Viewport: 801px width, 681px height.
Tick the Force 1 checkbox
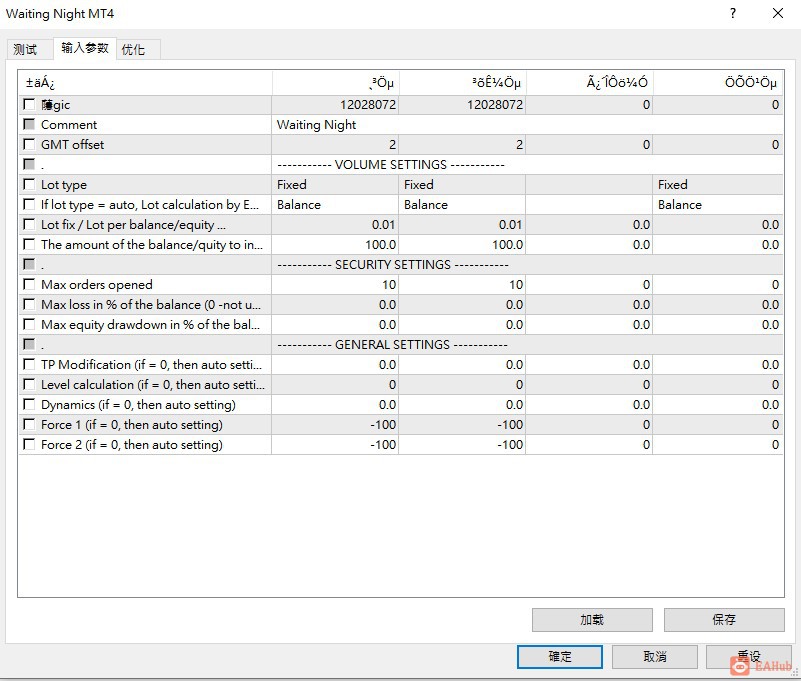29,424
